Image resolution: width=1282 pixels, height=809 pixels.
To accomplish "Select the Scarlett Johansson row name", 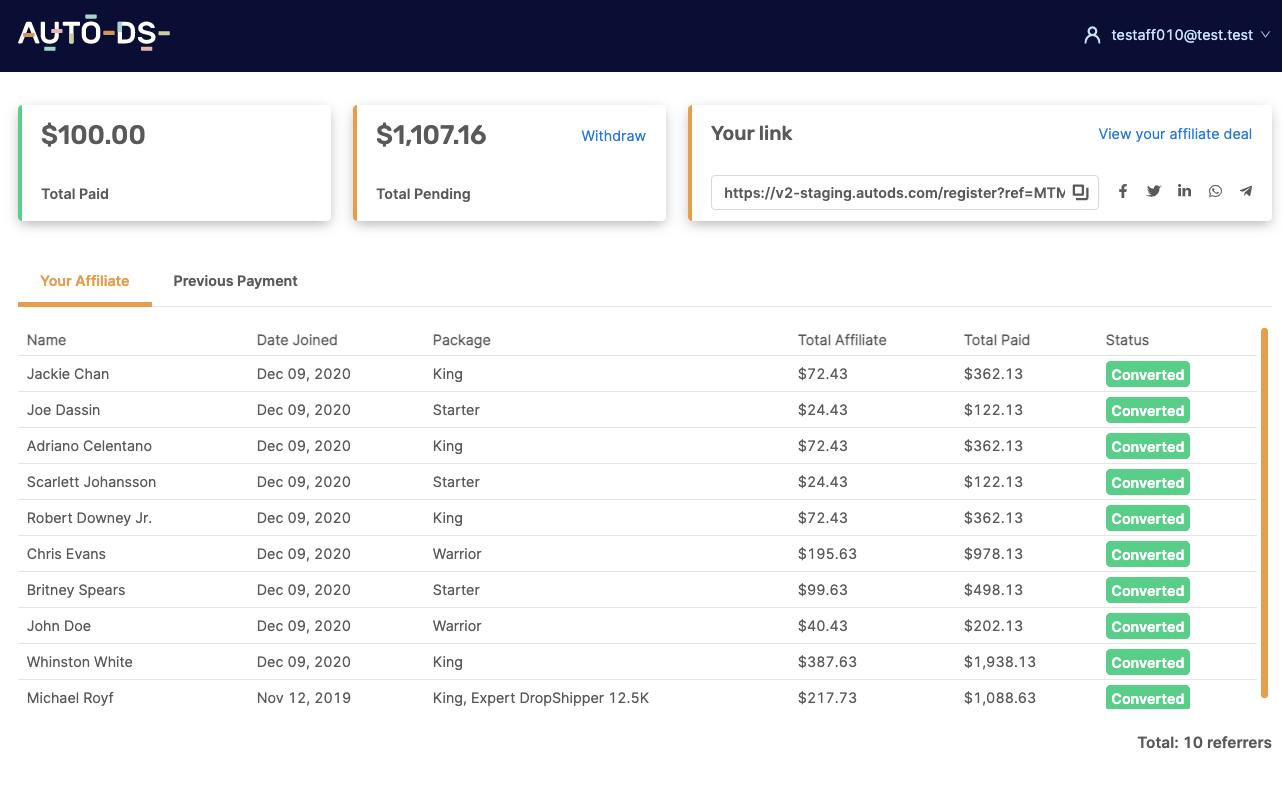I will click(x=92, y=482).
